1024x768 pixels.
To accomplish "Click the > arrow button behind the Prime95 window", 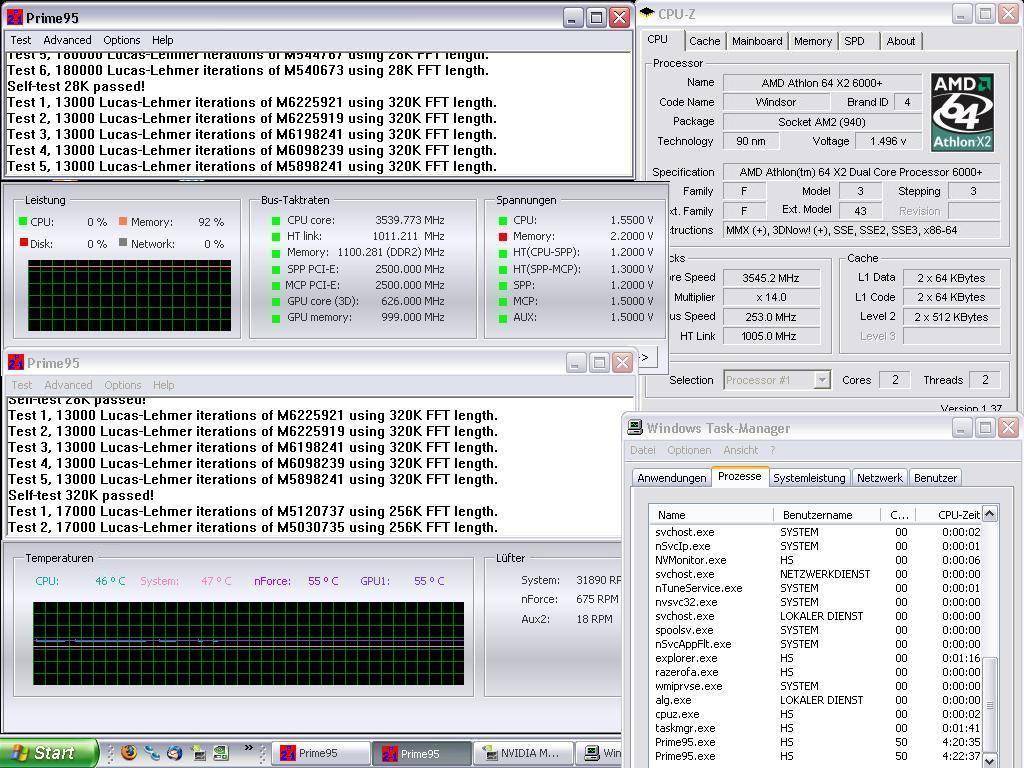I will pos(645,357).
